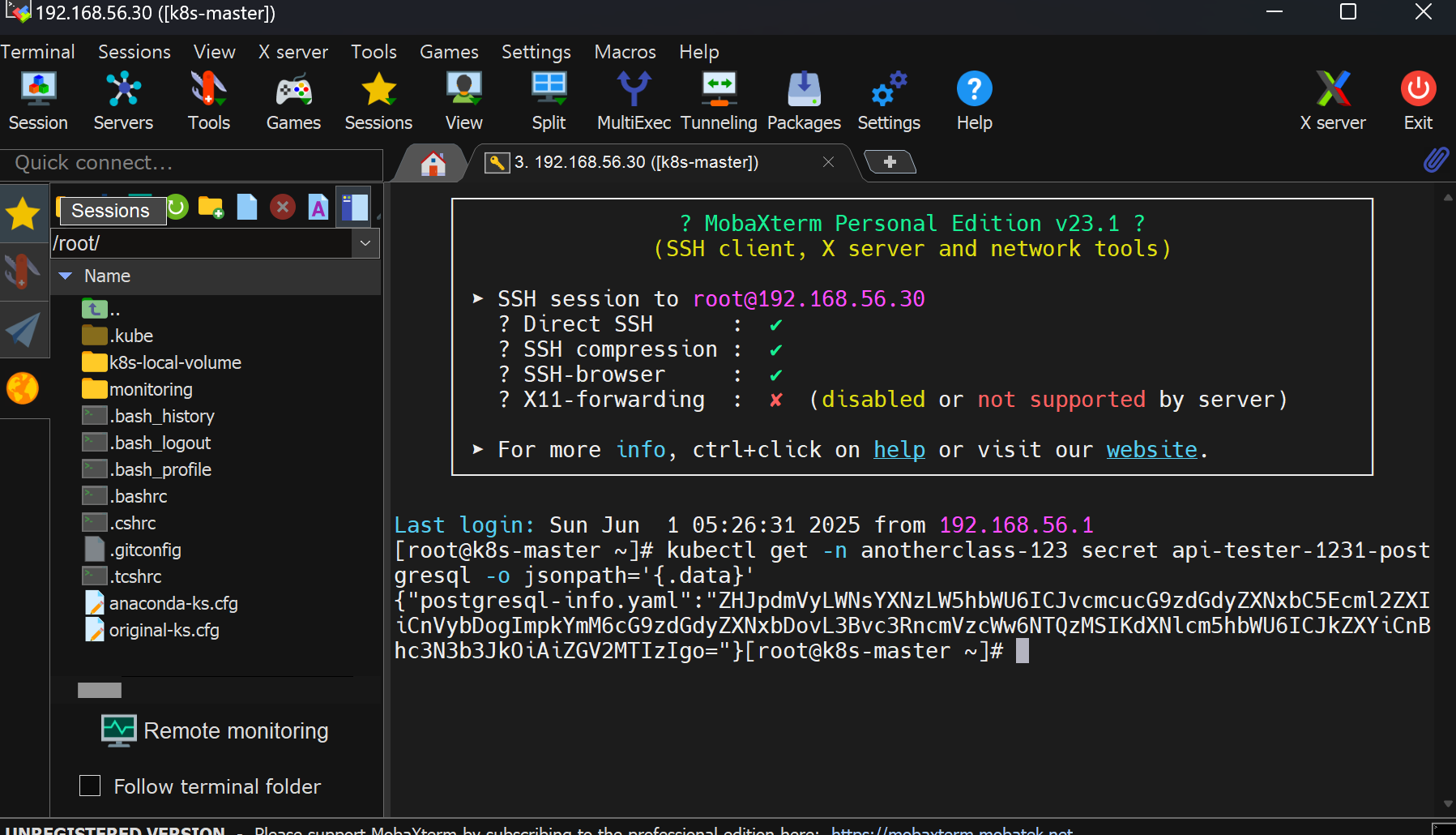This screenshot has width=1456, height=835.
Task: Select the .kube folder
Action: pos(118,336)
